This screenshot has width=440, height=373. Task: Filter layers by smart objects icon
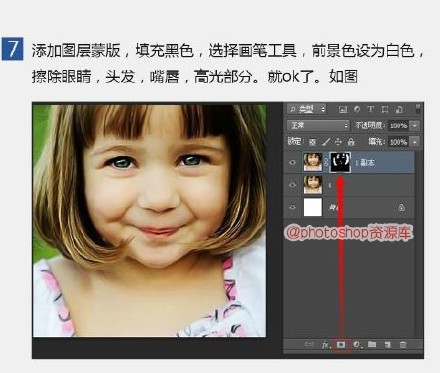coord(399,109)
